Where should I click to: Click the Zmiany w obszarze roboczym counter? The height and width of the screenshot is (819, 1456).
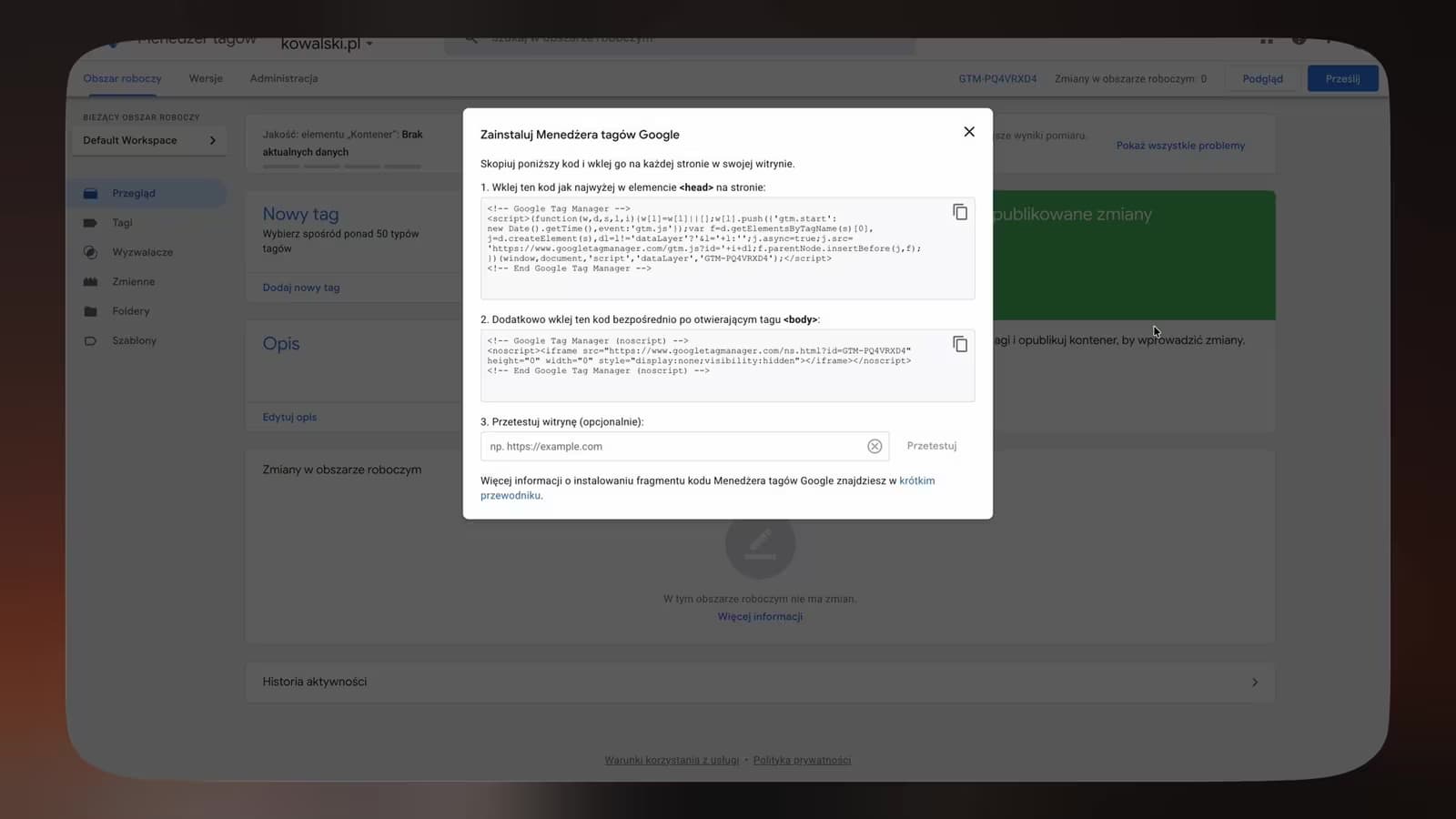(1130, 79)
